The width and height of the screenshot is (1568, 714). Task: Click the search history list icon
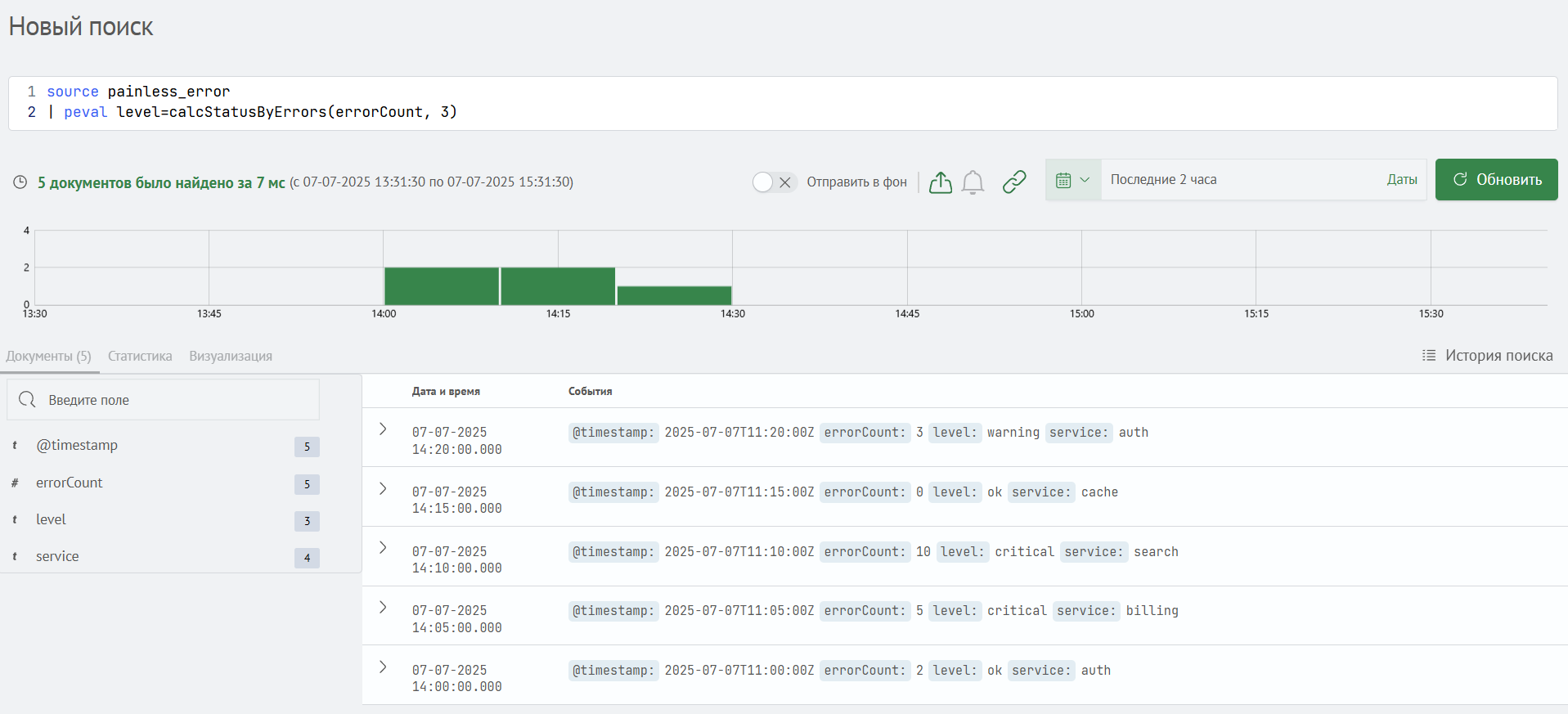[1428, 356]
